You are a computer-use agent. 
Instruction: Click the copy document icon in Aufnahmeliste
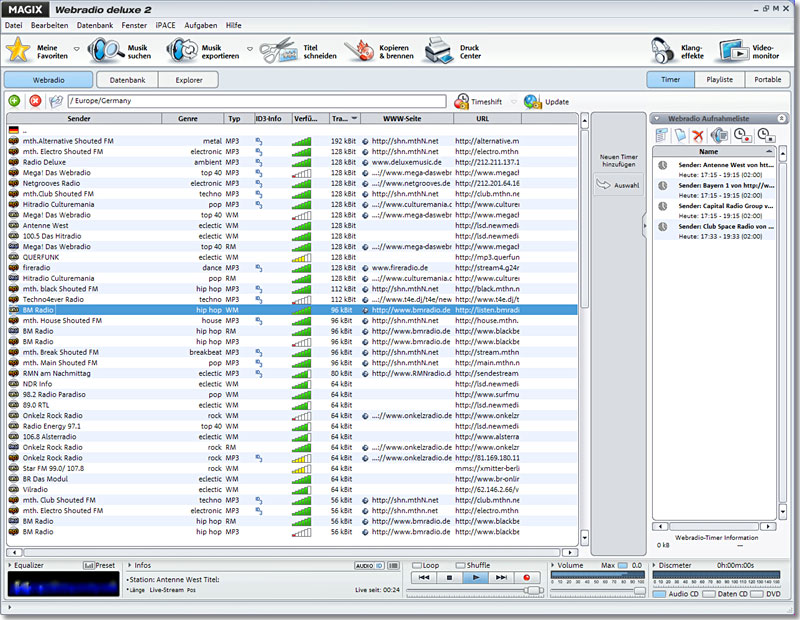tap(680, 135)
